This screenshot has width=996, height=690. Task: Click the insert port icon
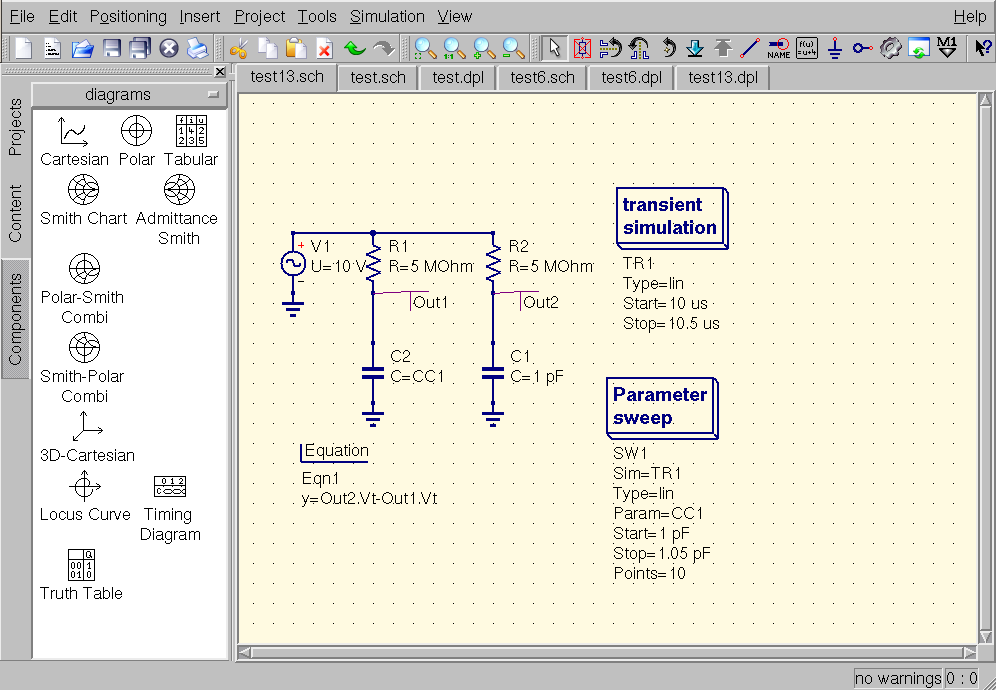(862, 48)
